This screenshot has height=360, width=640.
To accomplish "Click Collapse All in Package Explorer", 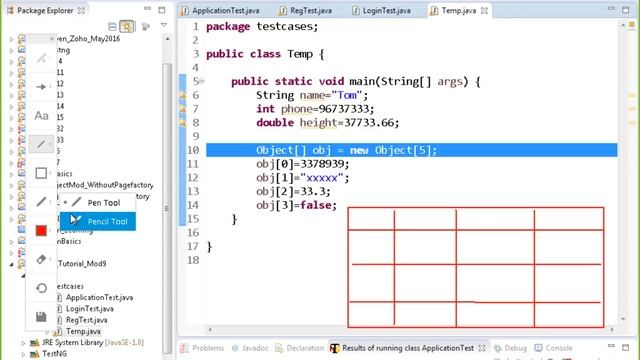I will pyautogui.click(x=112, y=27).
